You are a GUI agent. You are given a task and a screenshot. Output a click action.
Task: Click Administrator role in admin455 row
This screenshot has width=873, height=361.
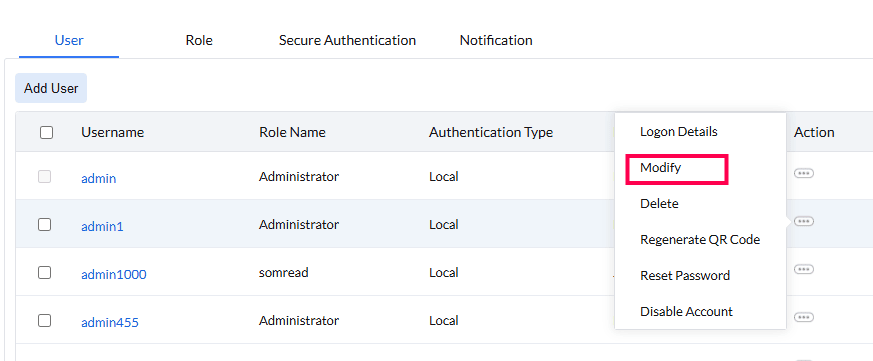299,320
